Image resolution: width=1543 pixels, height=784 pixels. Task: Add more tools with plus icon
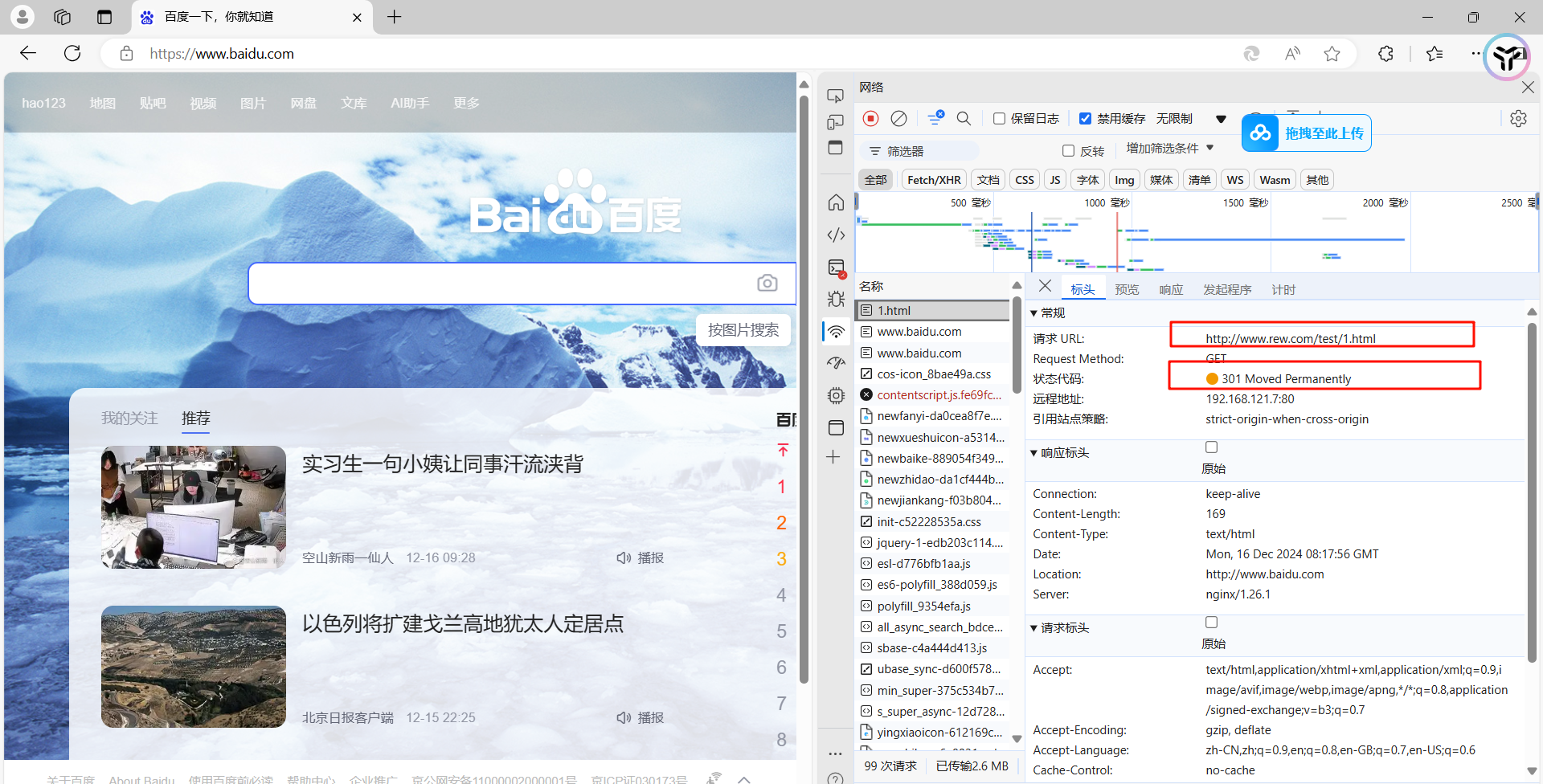[x=833, y=457]
